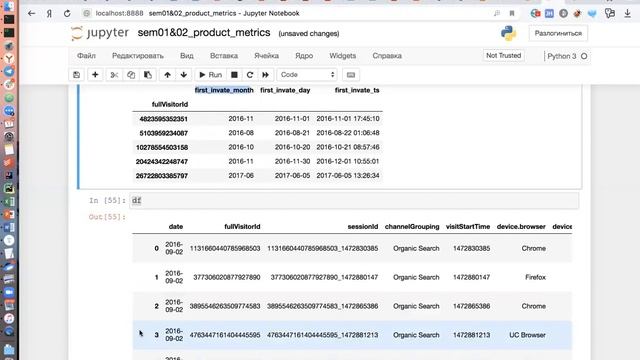Open the Telegram icon in the dock
The width and height of the screenshot is (640, 360).
point(9,71)
